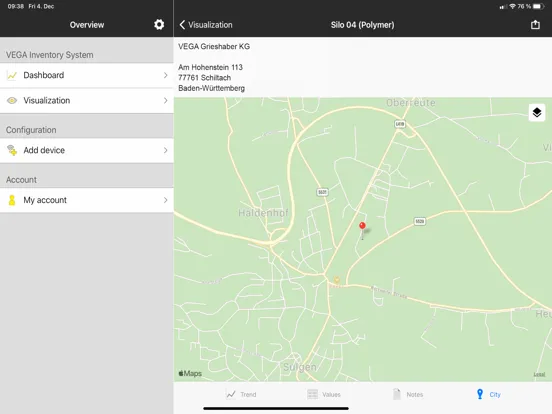
Task: Switch to the Values tab
Action: point(324,394)
